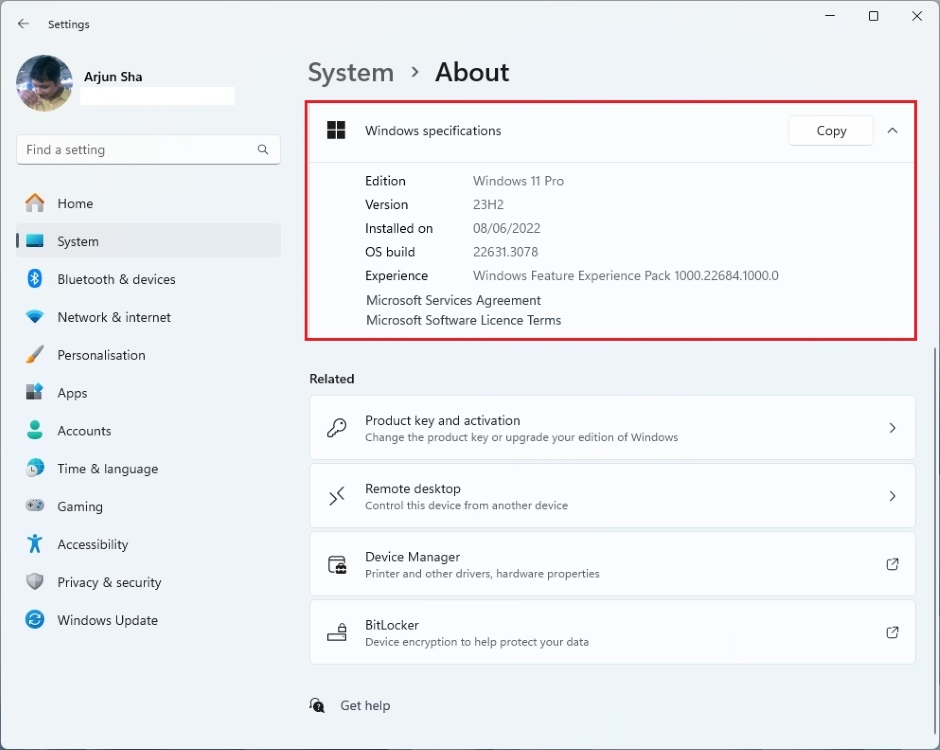Viewport: 940px width, 750px height.
Task: Click the Privacy & security shield icon
Action: [x=34, y=582]
